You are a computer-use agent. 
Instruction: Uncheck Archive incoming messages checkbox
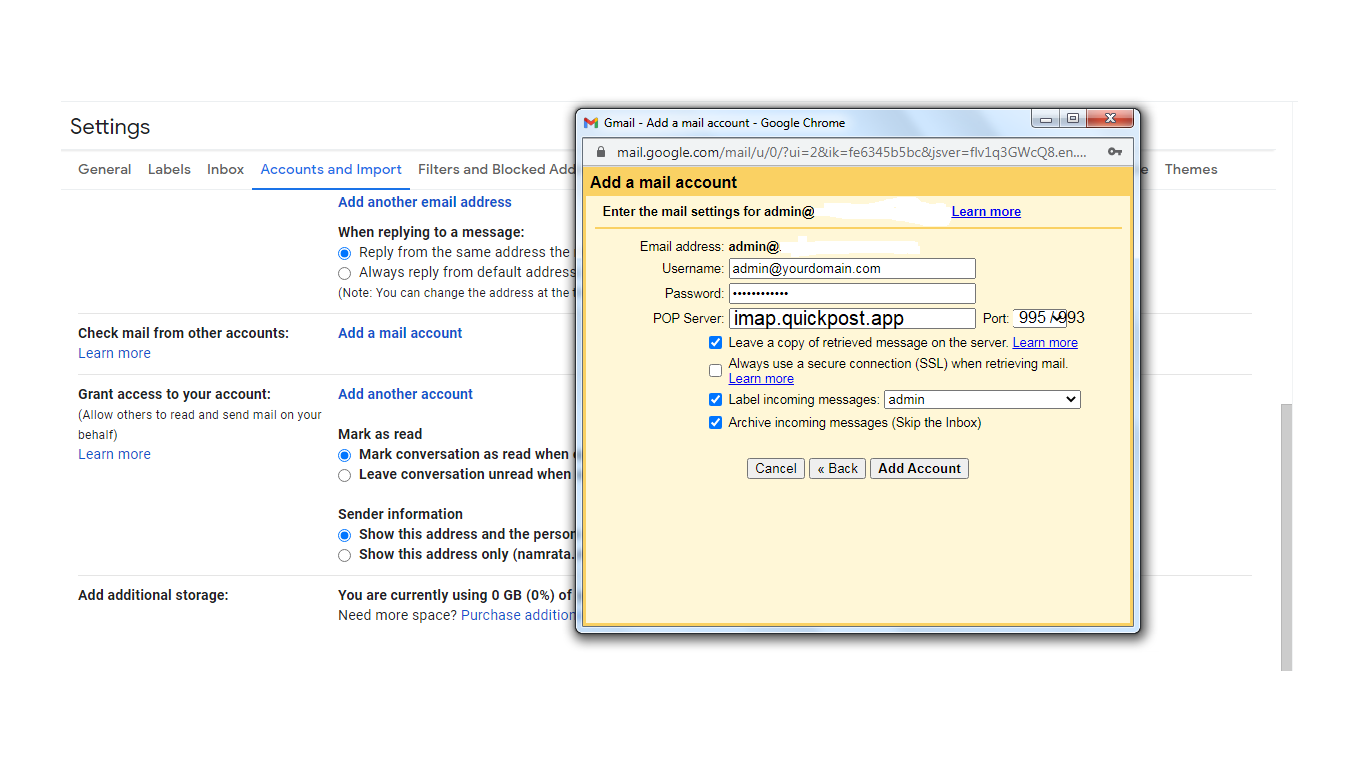tap(715, 423)
